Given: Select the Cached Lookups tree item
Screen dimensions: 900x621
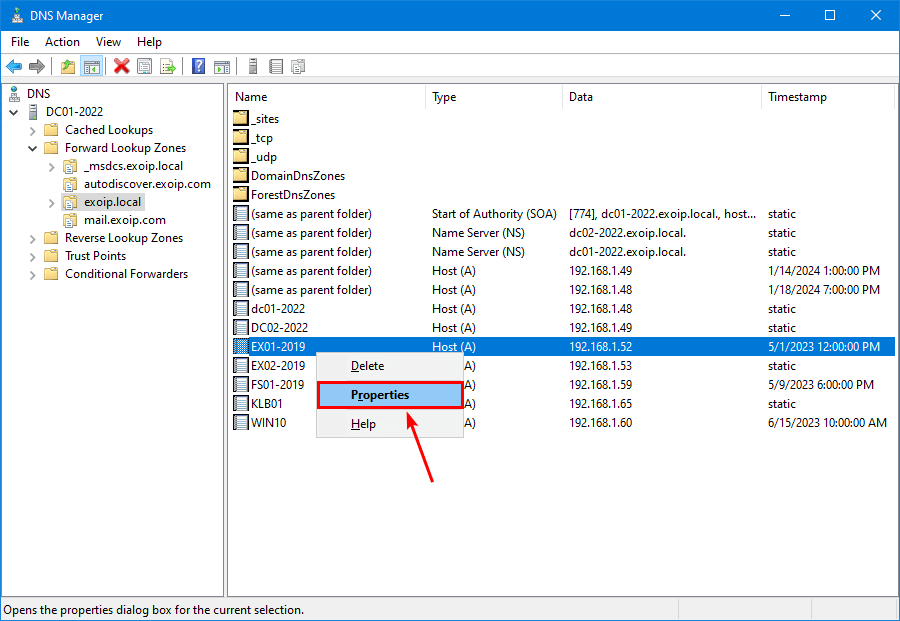Looking at the screenshot, I should click(109, 130).
